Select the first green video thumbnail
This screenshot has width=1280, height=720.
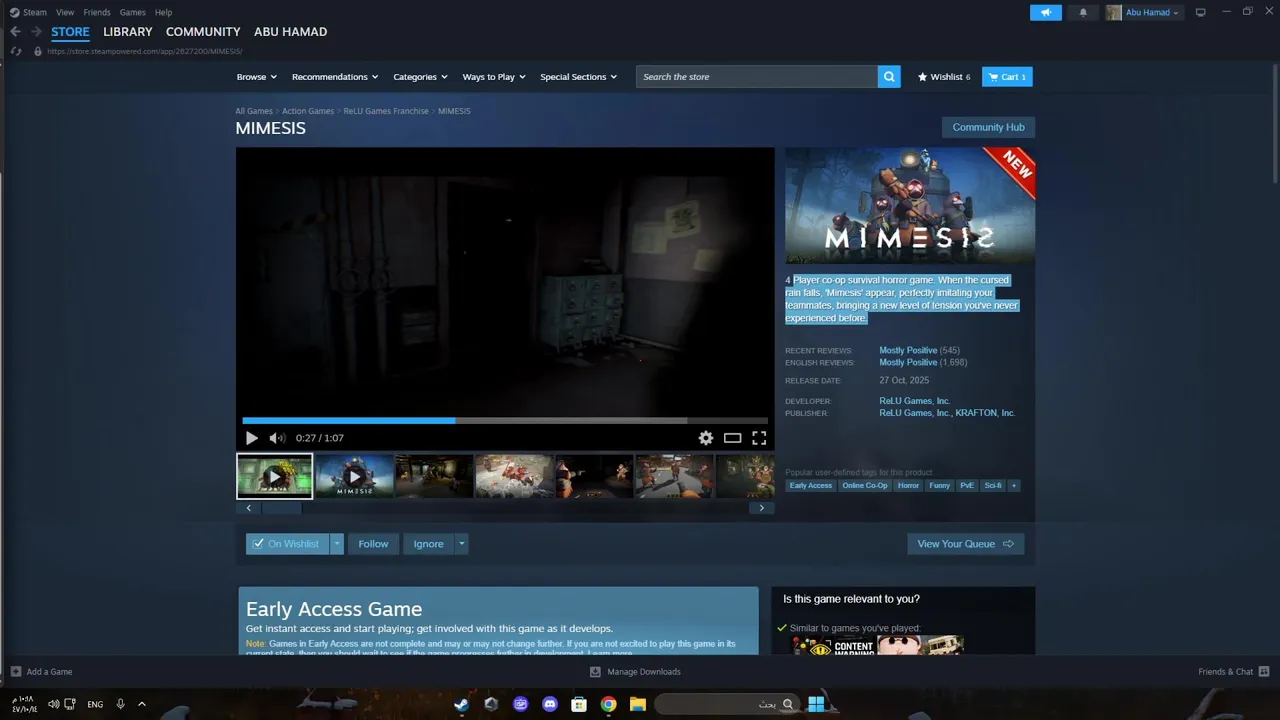274,476
